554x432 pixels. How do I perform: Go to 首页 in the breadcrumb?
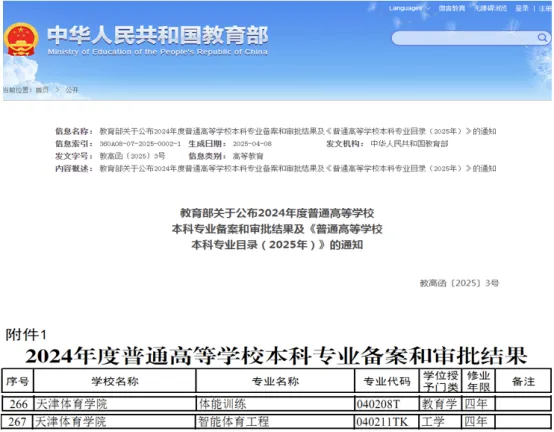42,90
